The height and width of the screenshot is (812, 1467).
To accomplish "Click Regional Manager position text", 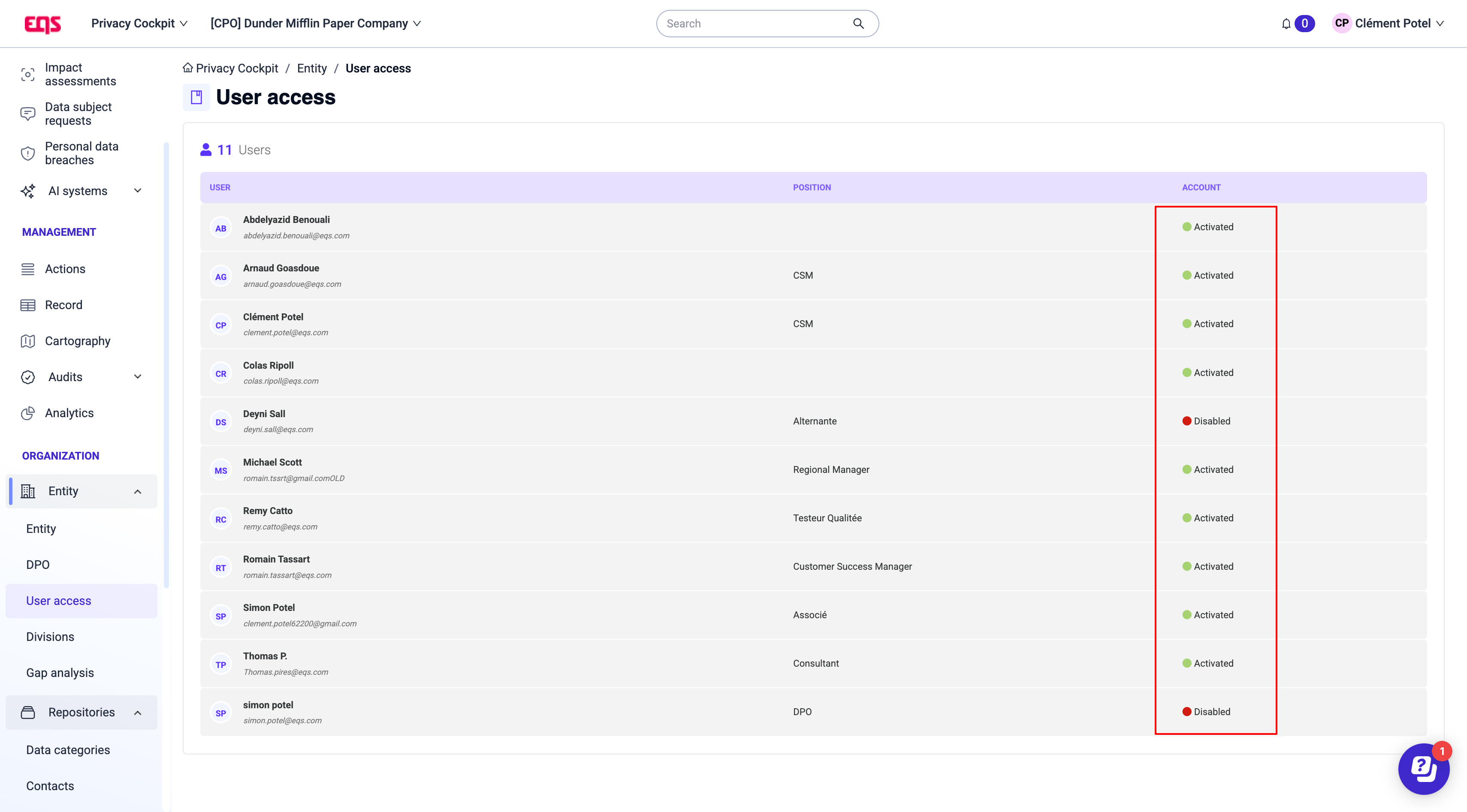I will pos(831,469).
